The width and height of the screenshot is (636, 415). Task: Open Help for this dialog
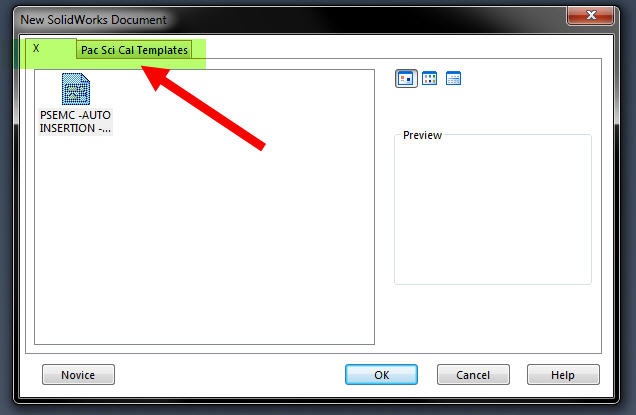[563, 374]
